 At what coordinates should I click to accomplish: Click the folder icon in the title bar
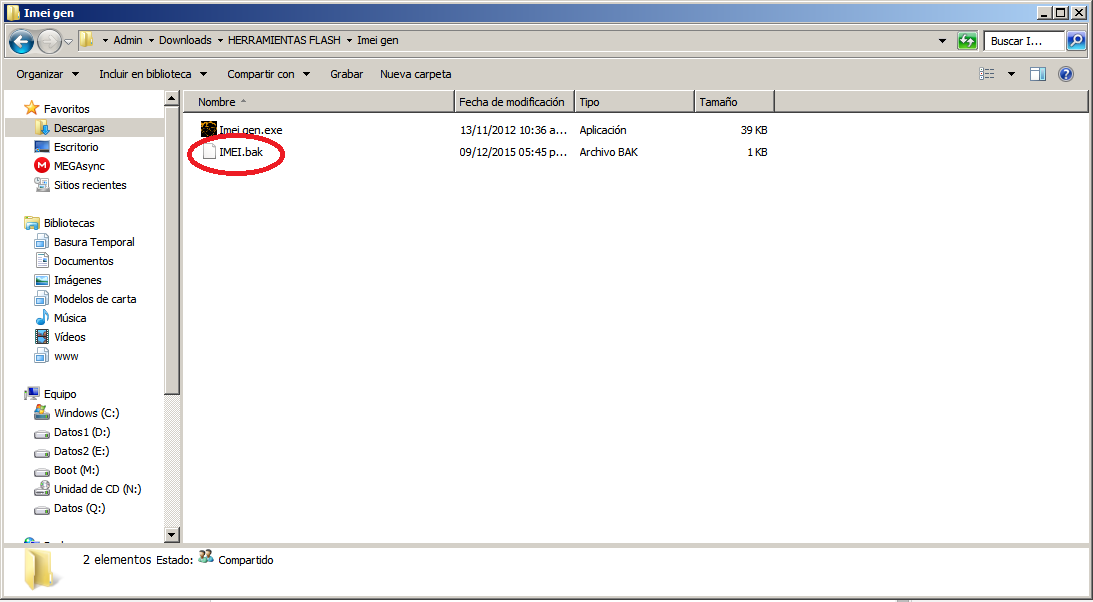click(13, 13)
